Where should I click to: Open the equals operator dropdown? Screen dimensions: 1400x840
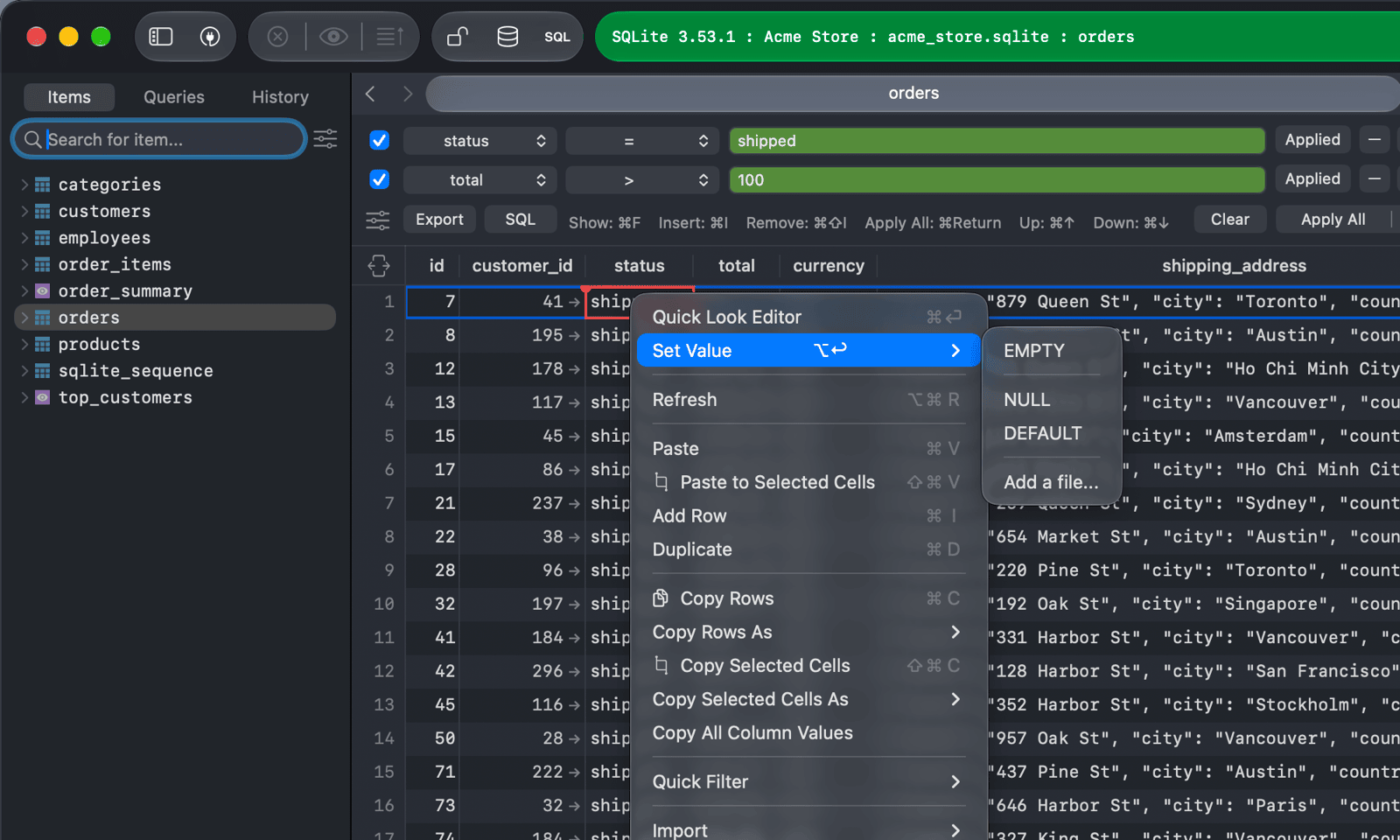(x=641, y=141)
